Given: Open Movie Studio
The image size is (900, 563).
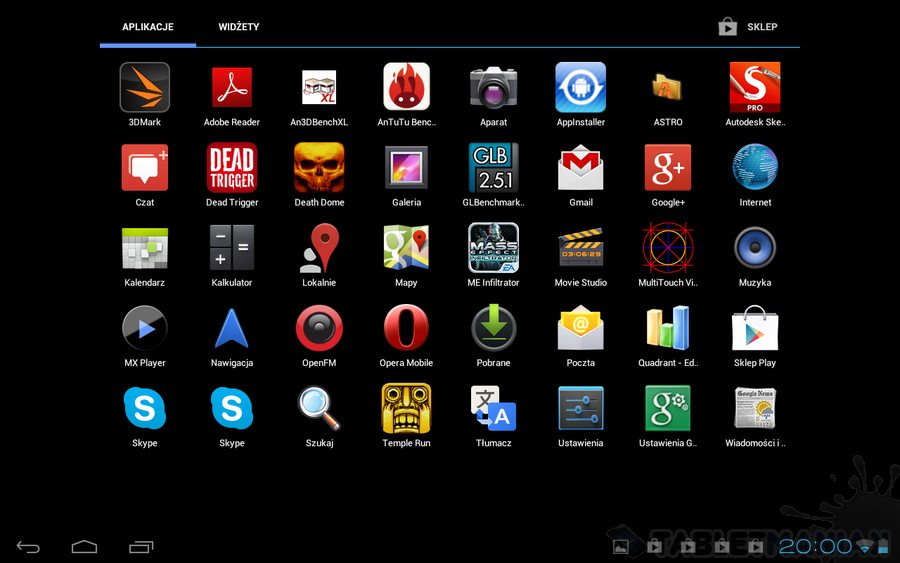Looking at the screenshot, I should pos(581,248).
